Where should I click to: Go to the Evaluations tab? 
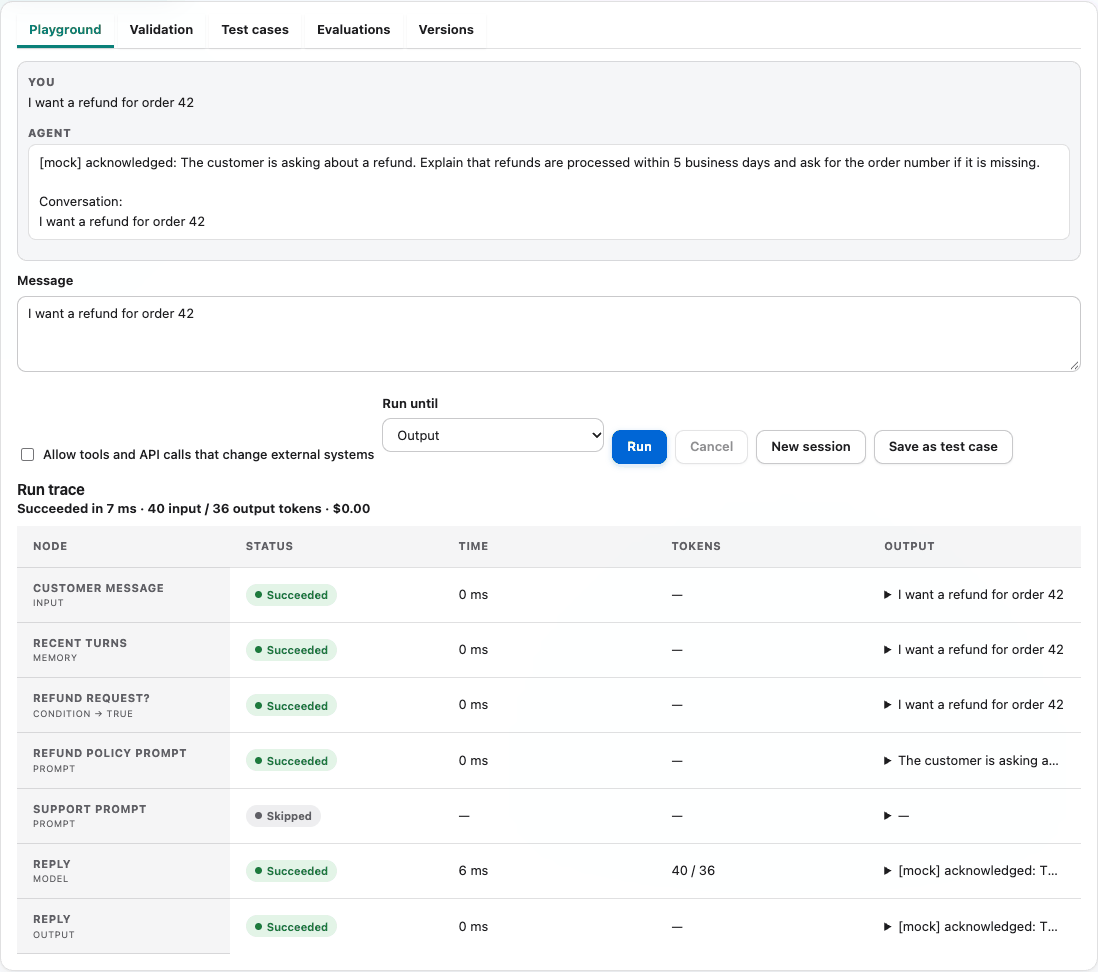coord(354,29)
